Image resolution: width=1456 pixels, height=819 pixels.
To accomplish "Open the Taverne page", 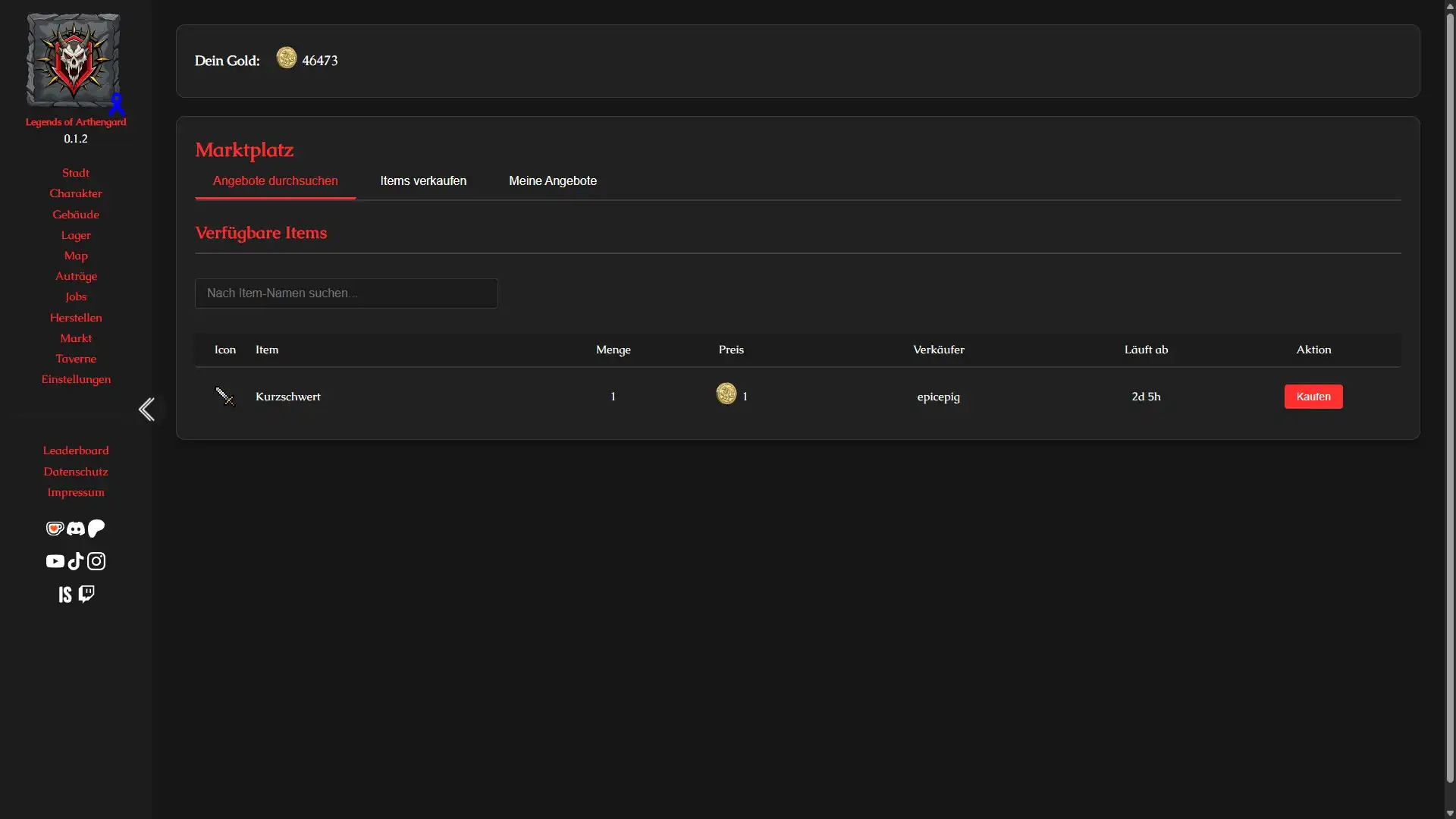I will pyautogui.click(x=75, y=359).
